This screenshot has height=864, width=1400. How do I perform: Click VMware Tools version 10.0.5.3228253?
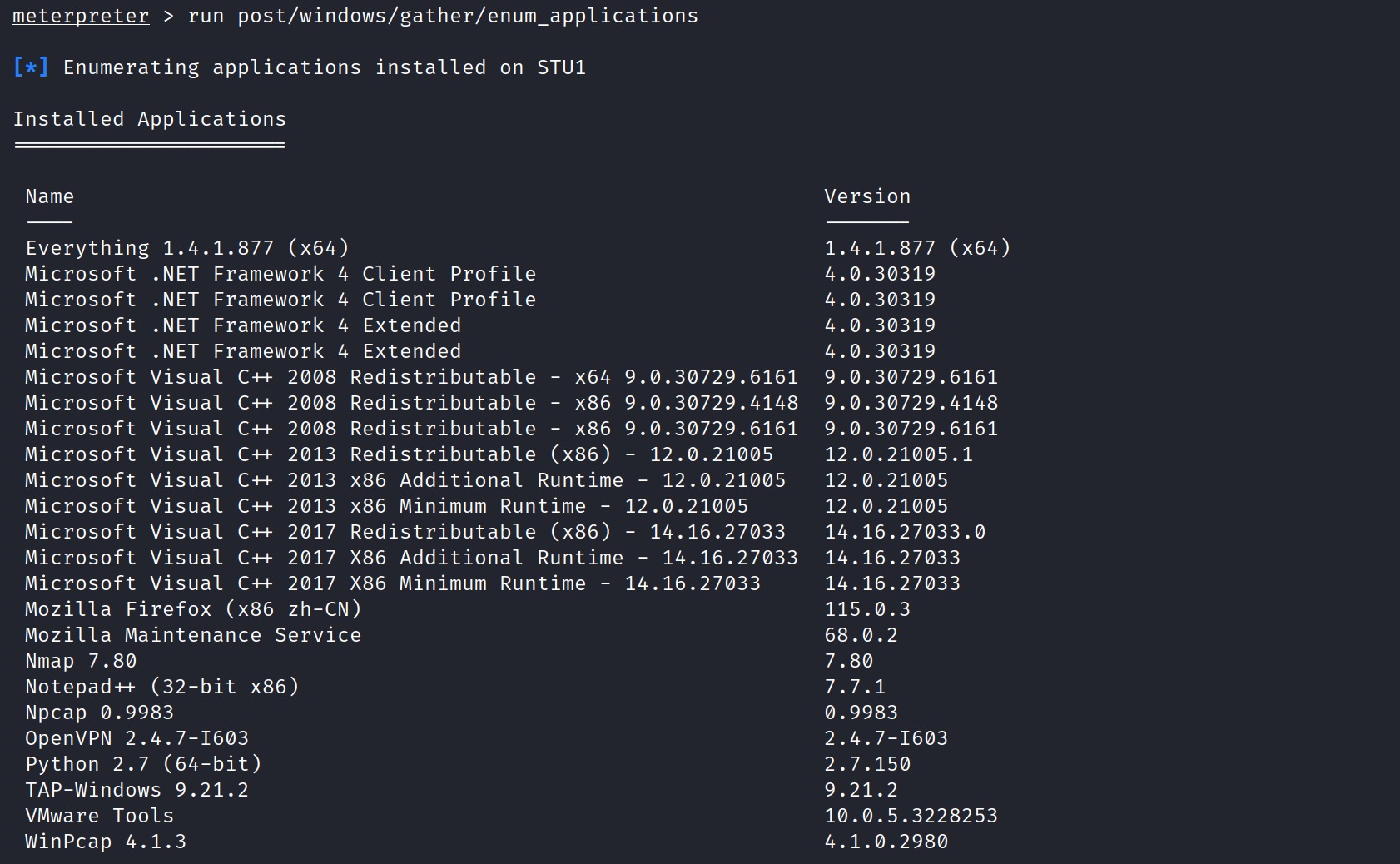[x=911, y=816]
